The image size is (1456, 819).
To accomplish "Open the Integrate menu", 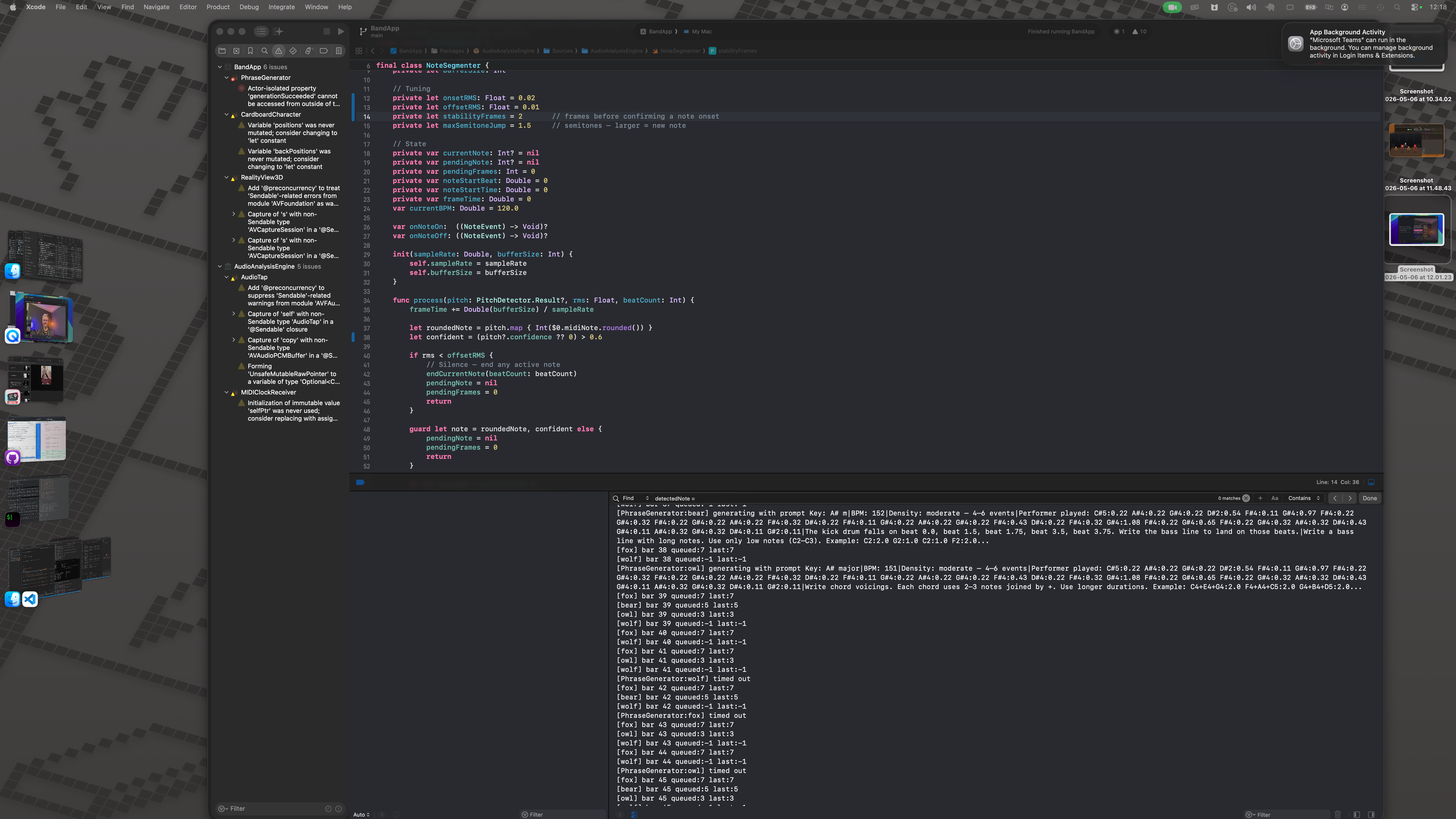I will tap(281, 7).
